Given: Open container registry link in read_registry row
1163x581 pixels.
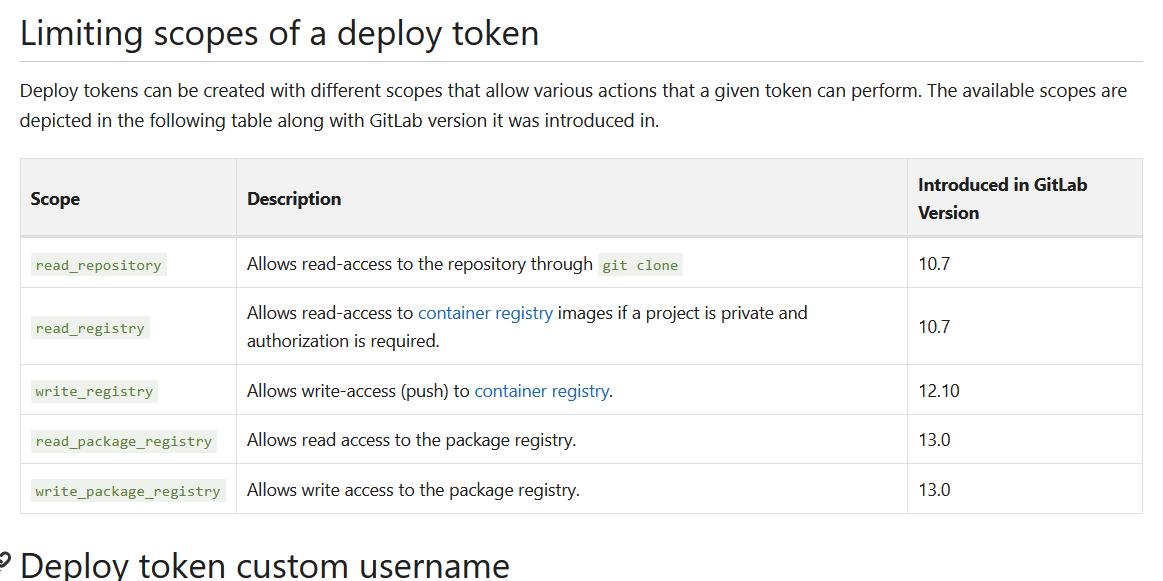Looking at the screenshot, I should pos(485,313).
